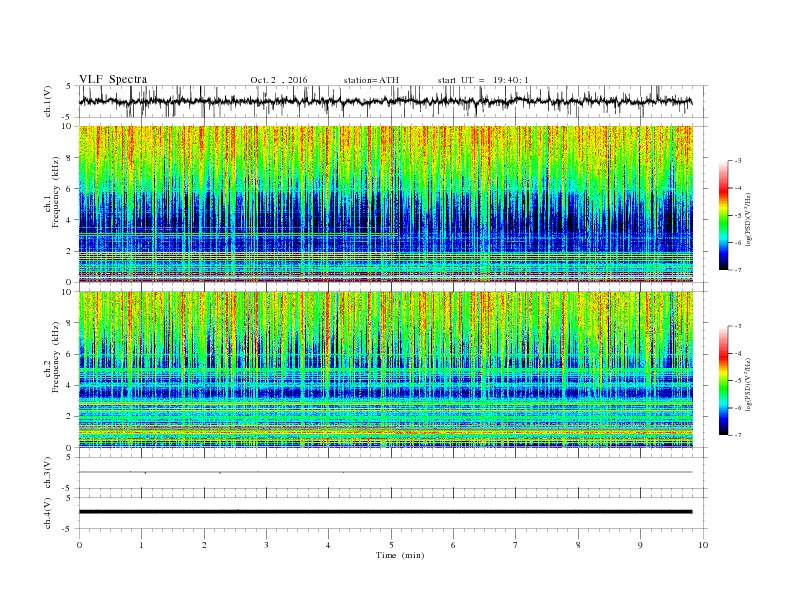Click the "-7" value at ch.2 color bar bottom
The image size is (792, 612).
pos(738,435)
